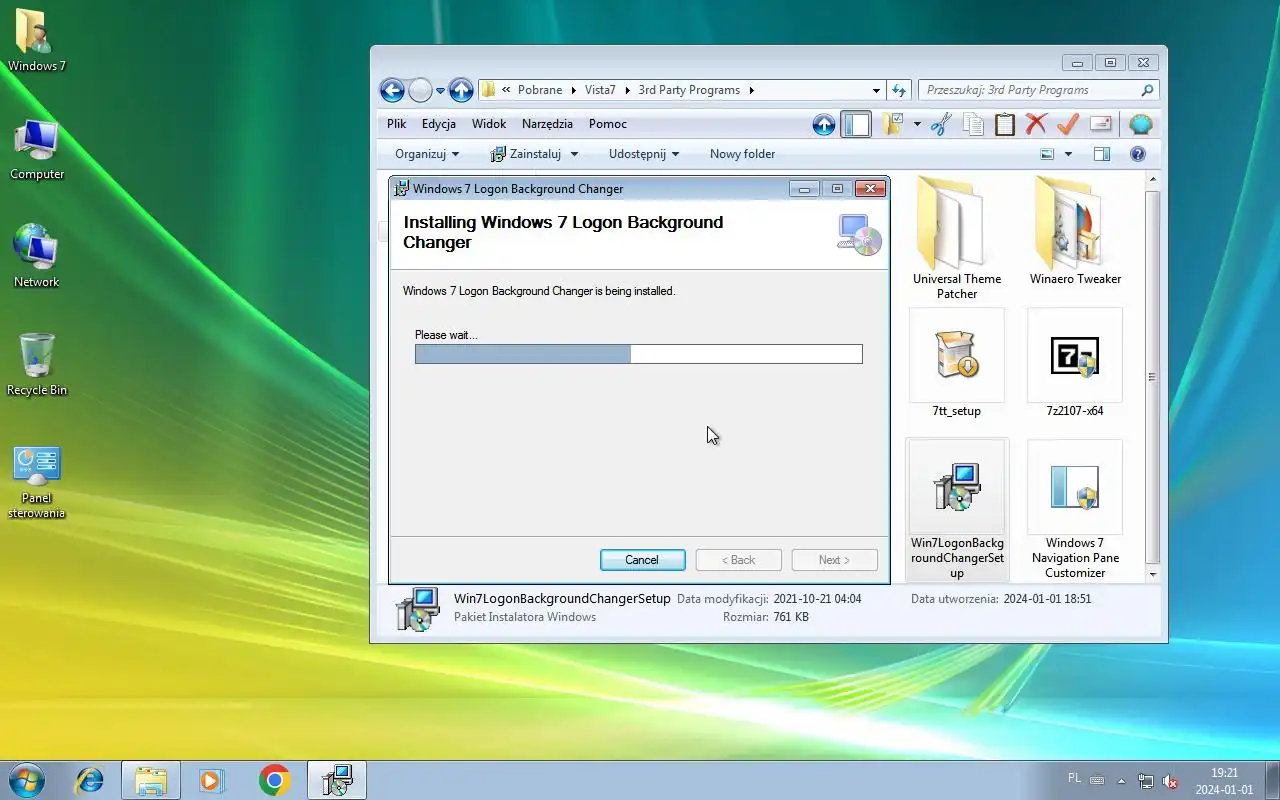The height and width of the screenshot is (800, 1280).
Task: Click Cancel in the installer dialog
Action: pos(642,560)
